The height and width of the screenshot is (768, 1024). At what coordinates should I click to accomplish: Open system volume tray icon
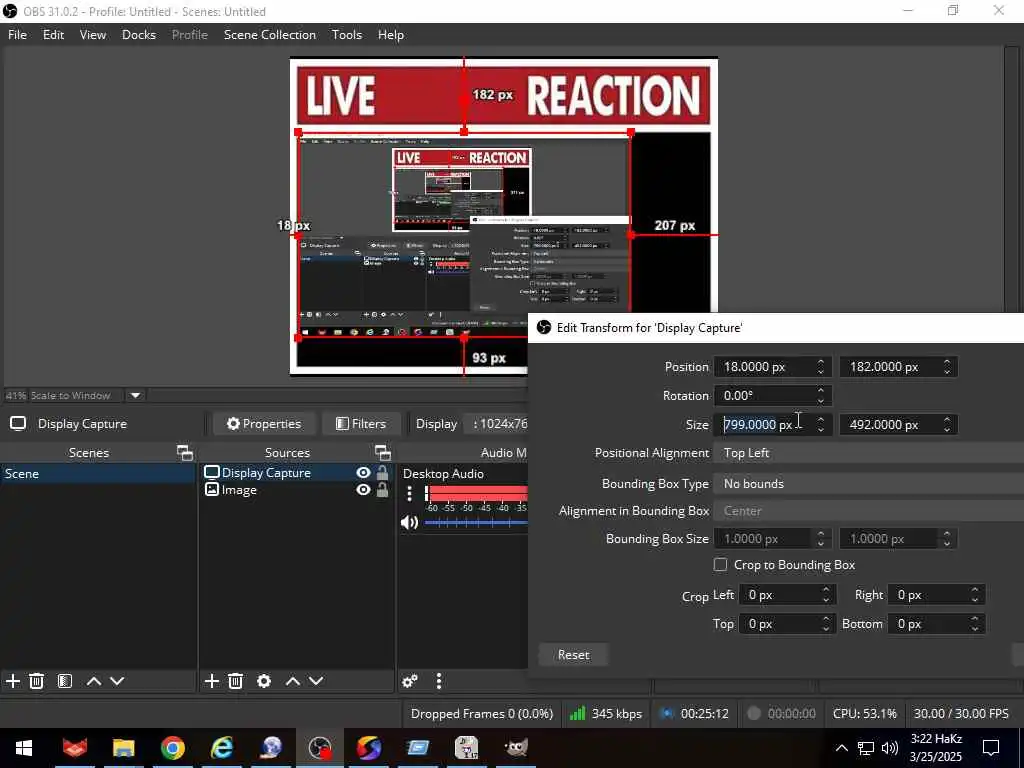click(x=889, y=748)
